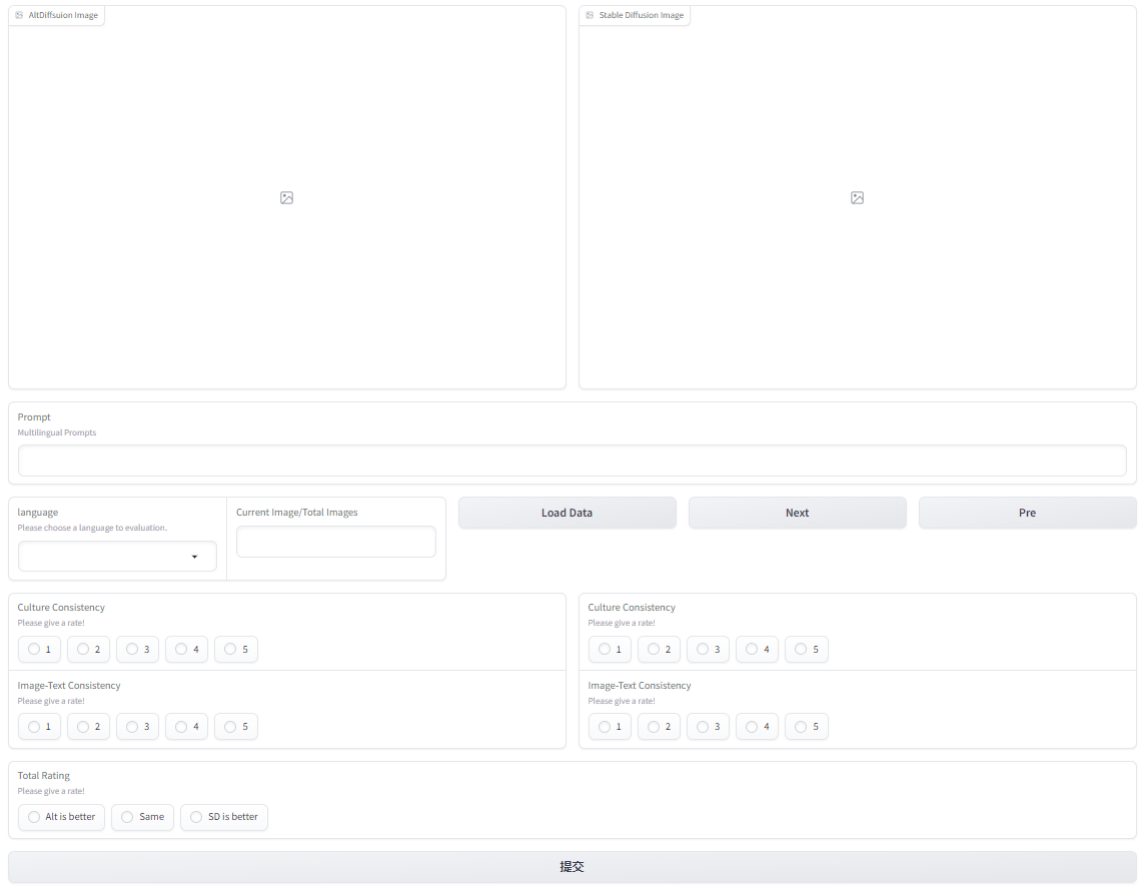The width and height of the screenshot is (1144, 890).
Task: Rate right Image-Text Consistency as 1
Action: point(610,727)
